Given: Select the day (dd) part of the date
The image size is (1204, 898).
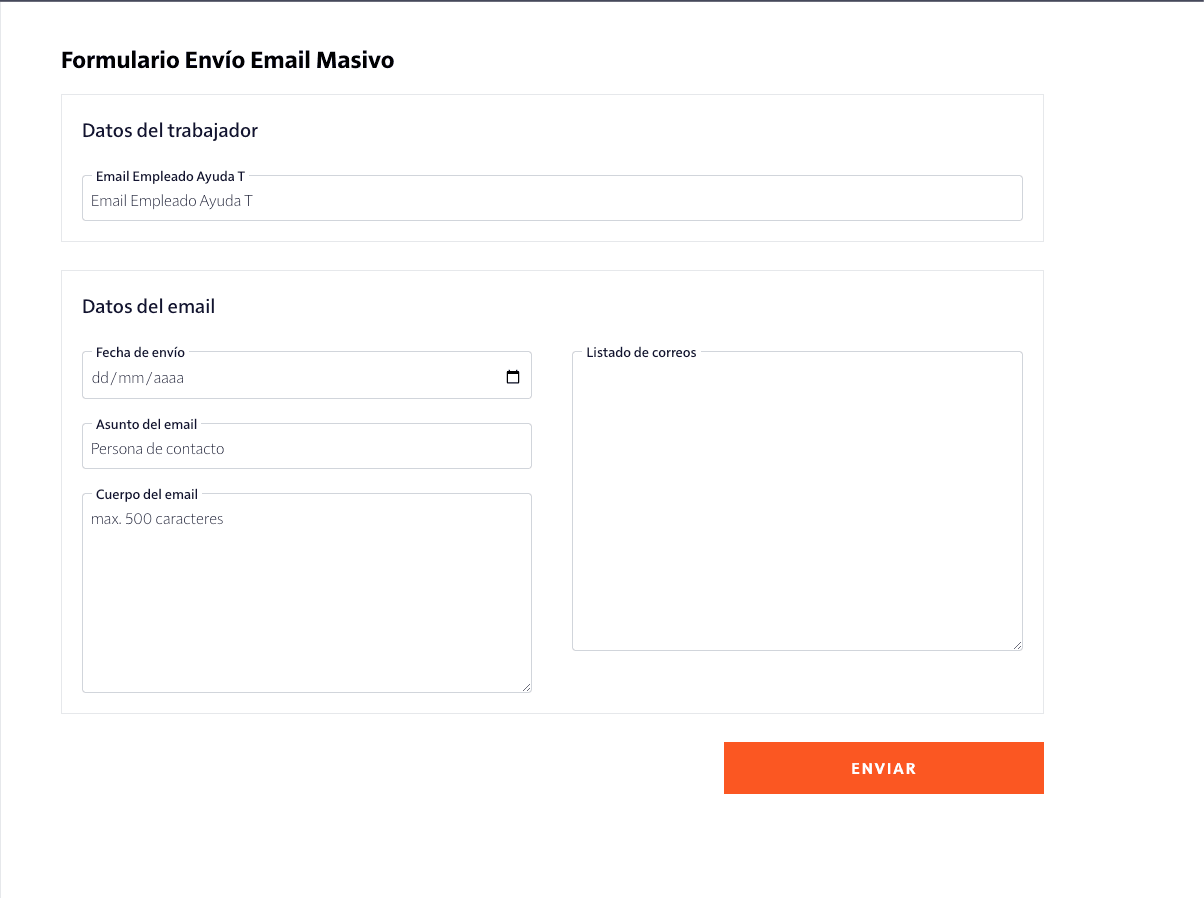Looking at the screenshot, I should coord(99,378).
